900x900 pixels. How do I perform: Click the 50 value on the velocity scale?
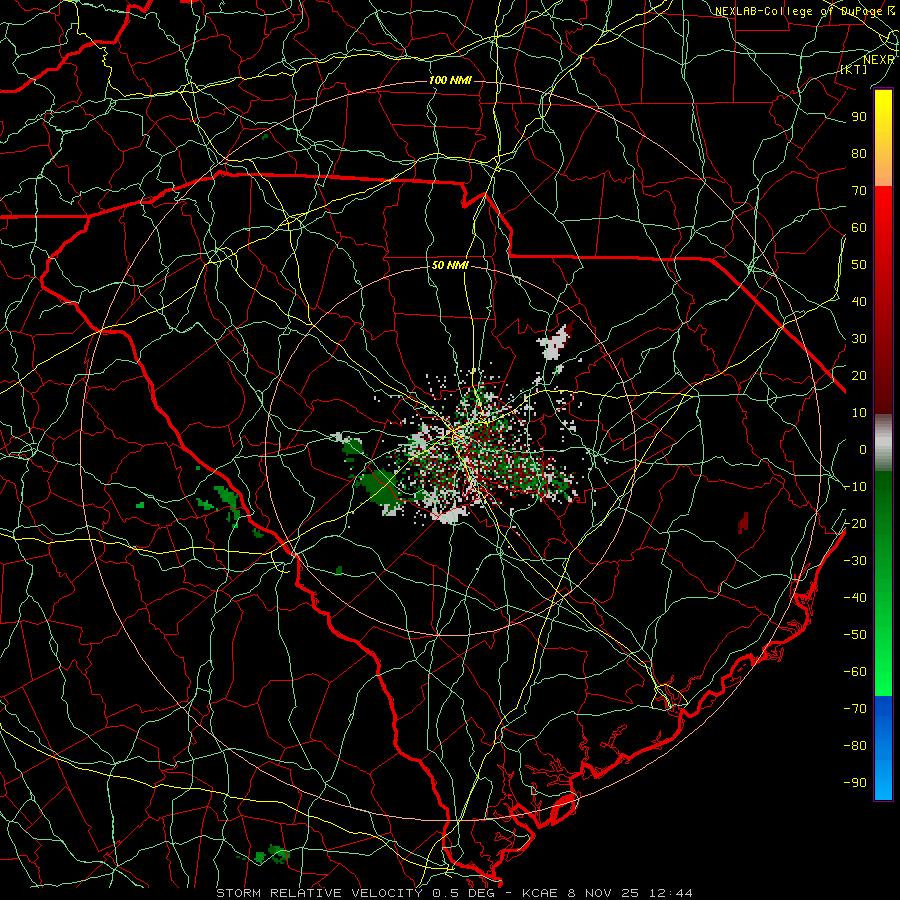tap(859, 264)
